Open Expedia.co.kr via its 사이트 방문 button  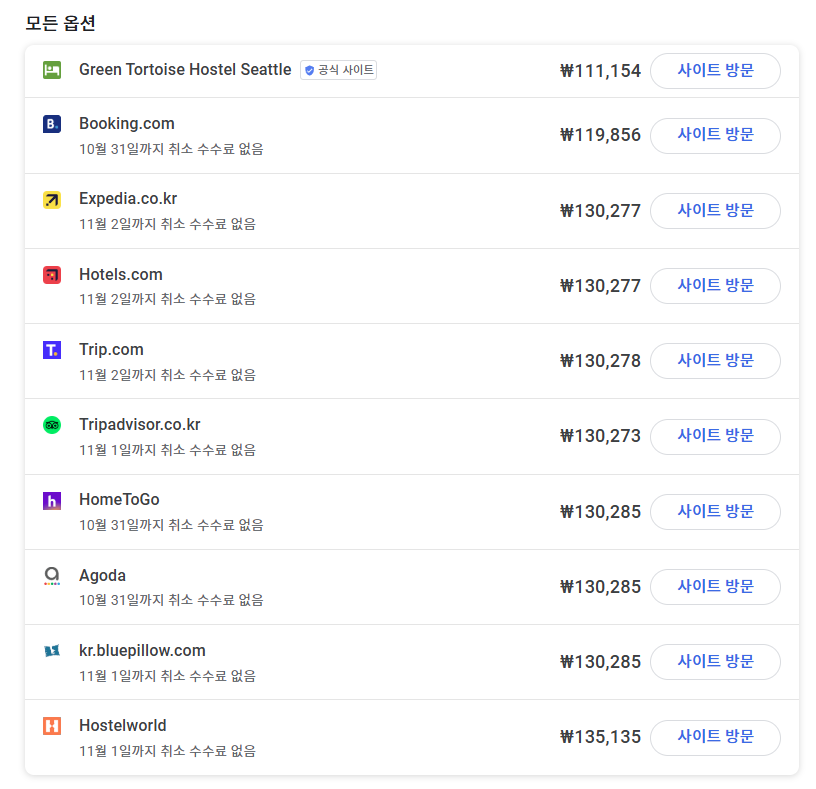(715, 211)
